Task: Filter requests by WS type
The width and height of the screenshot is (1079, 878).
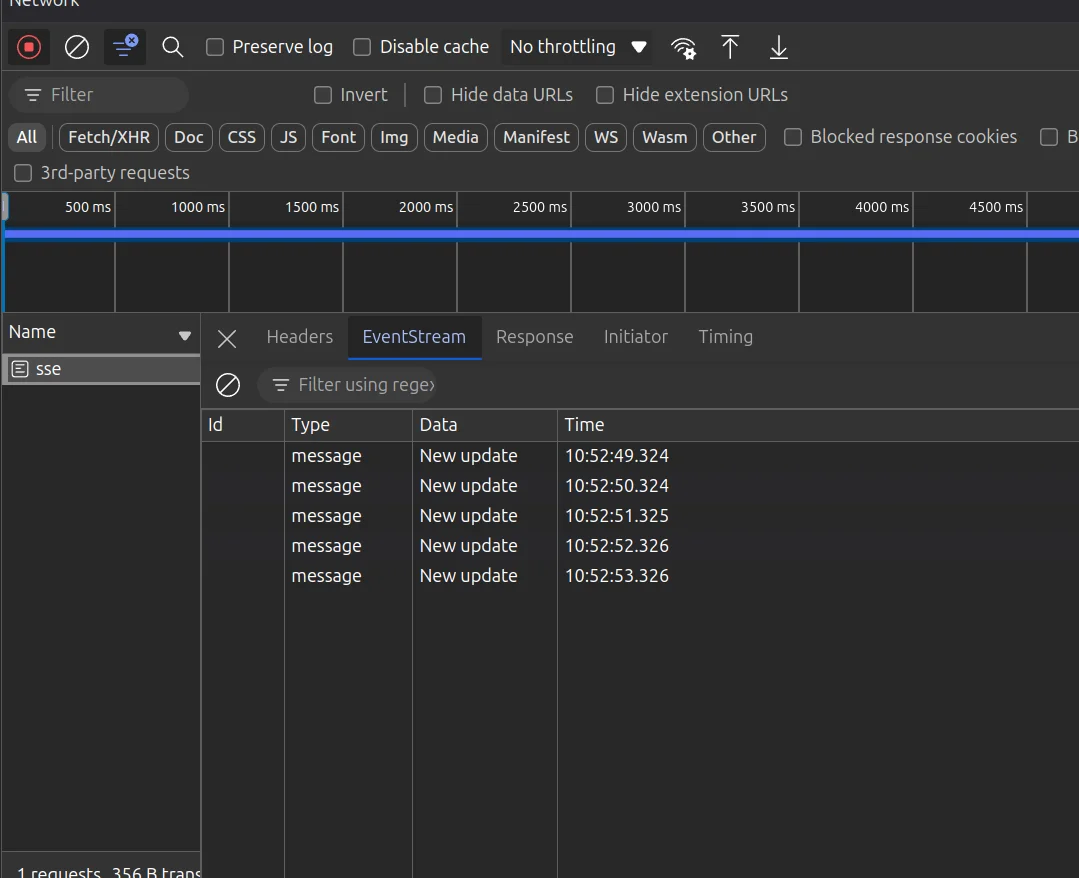Action: (606, 137)
